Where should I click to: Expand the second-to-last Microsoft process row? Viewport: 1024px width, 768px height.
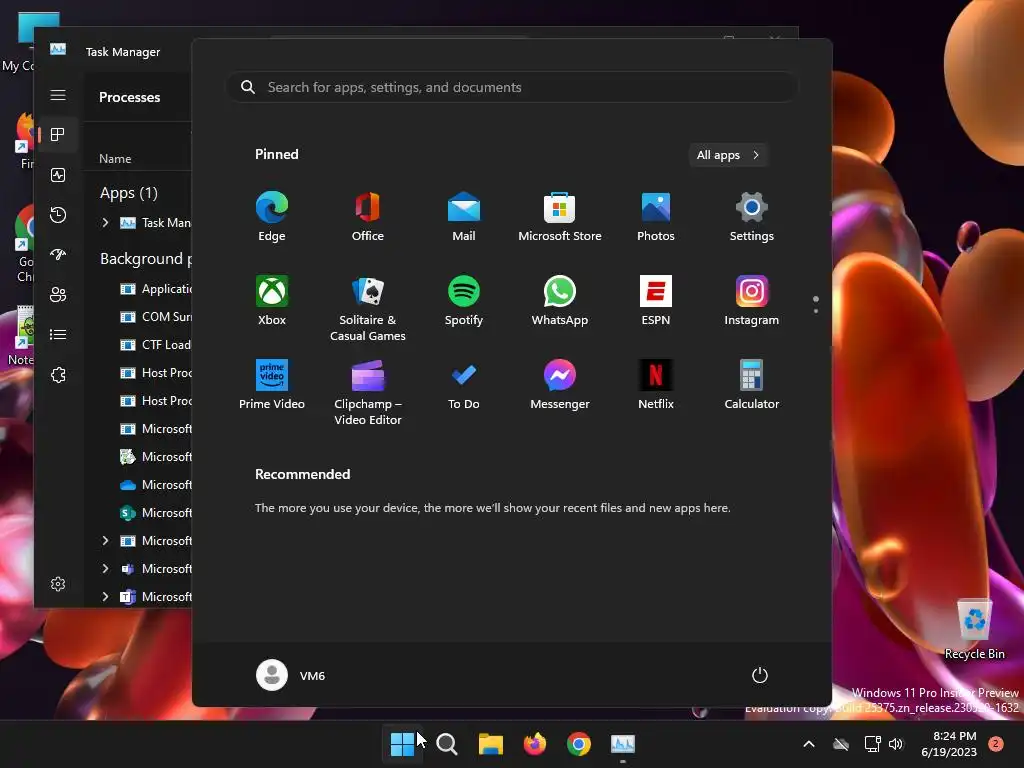click(x=105, y=569)
